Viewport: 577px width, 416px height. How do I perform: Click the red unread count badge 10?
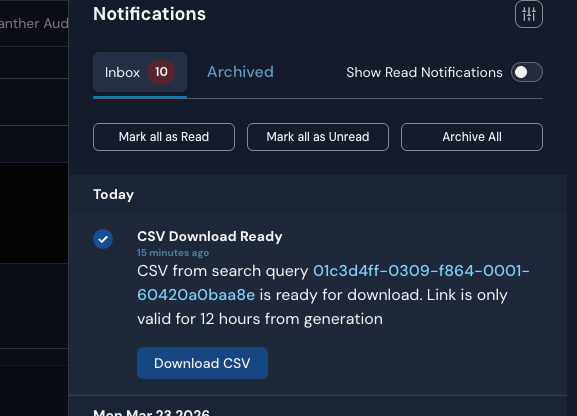coord(161,72)
